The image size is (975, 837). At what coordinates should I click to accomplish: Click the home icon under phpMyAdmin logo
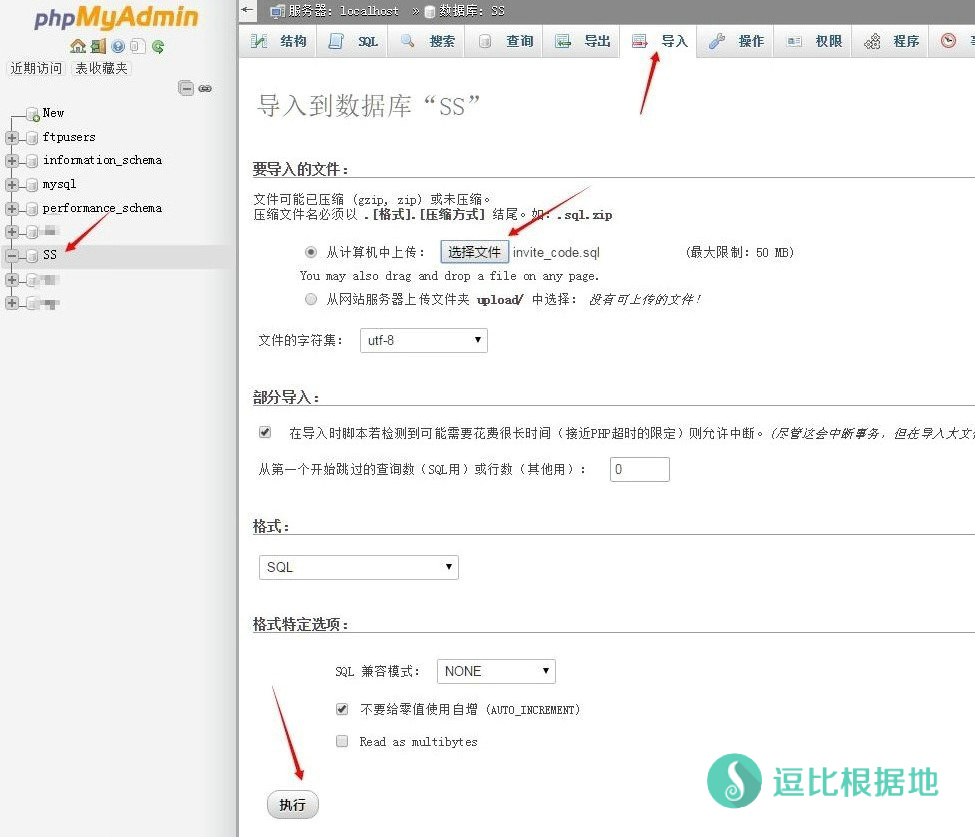78,46
